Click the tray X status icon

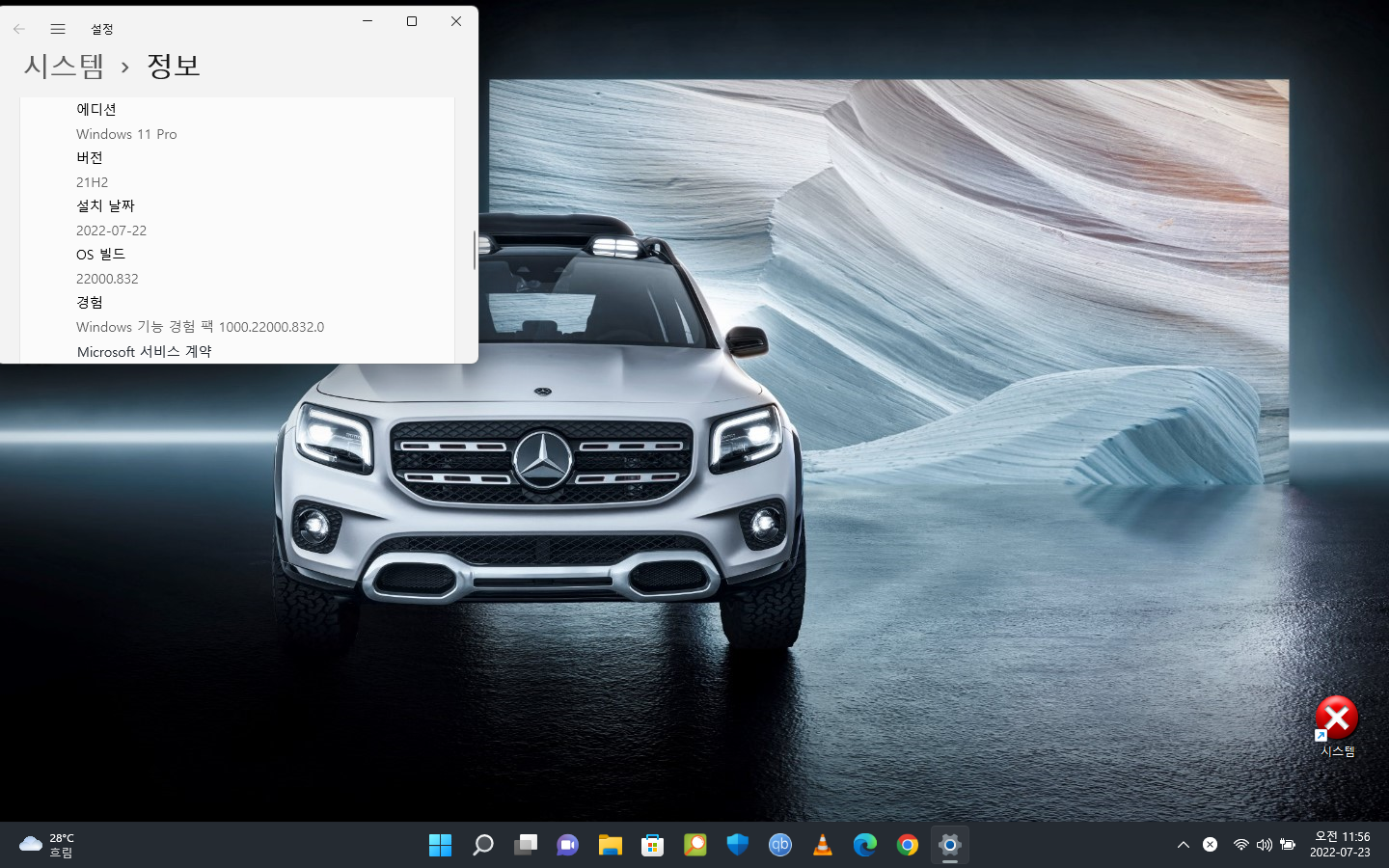tap(1211, 845)
